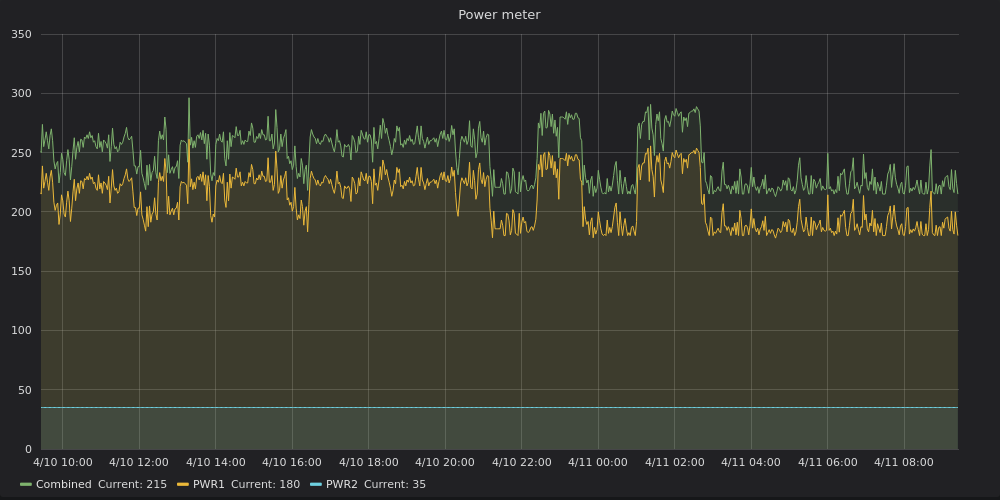Click the 4/11 00:00 time axis label
The width and height of the screenshot is (1000, 500).
point(598,462)
